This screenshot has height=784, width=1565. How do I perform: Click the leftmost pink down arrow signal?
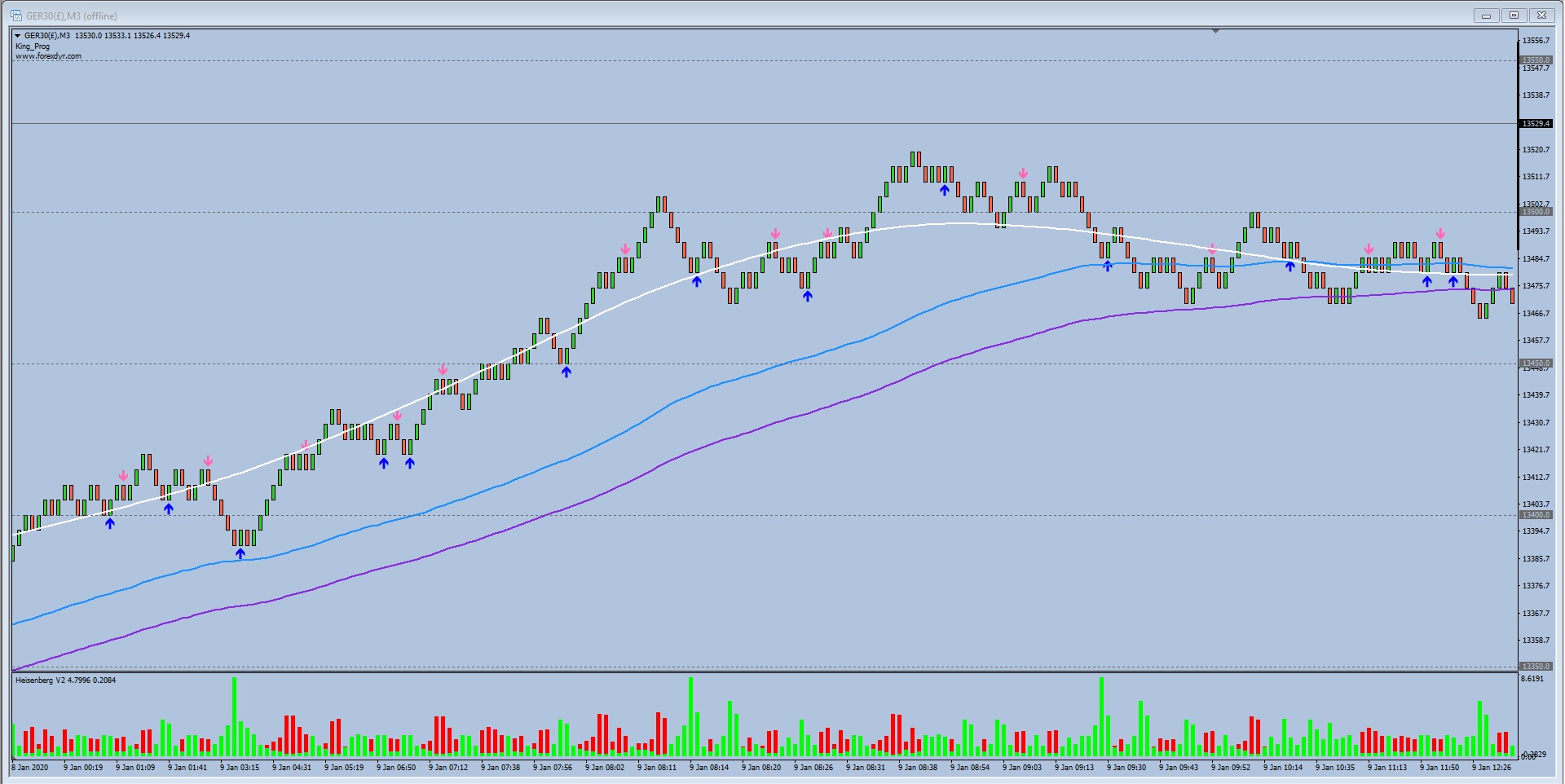tap(123, 475)
